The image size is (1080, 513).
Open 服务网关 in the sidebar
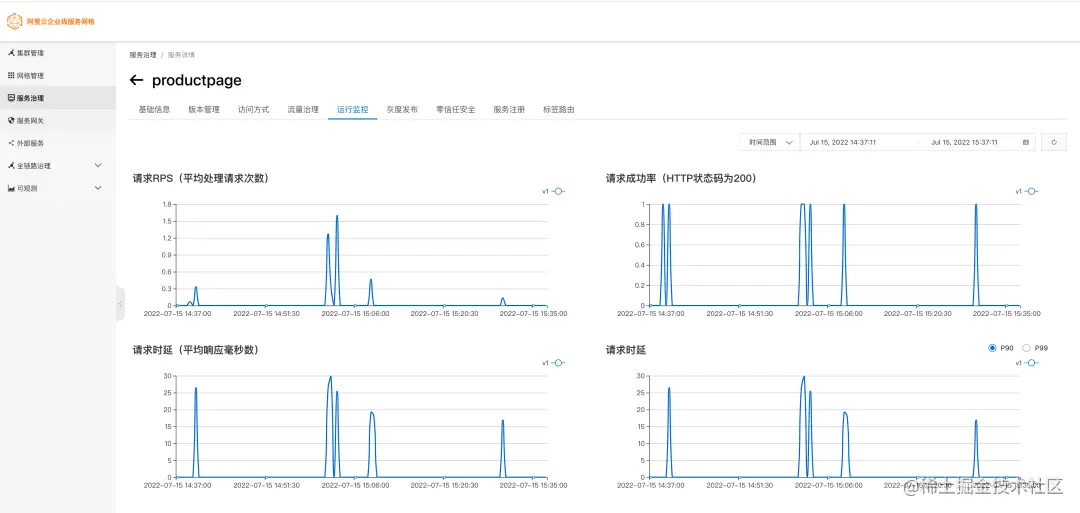(58, 121)
